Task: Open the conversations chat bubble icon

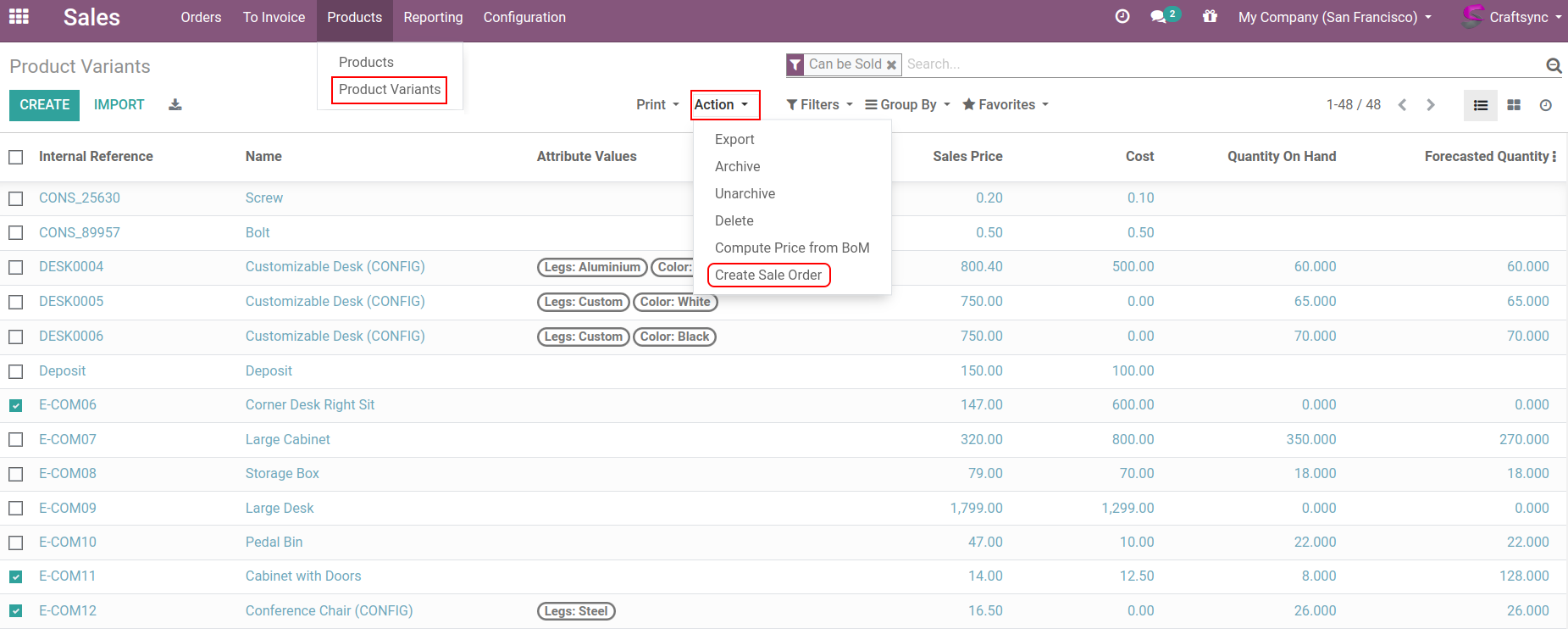Action: 1159,17
